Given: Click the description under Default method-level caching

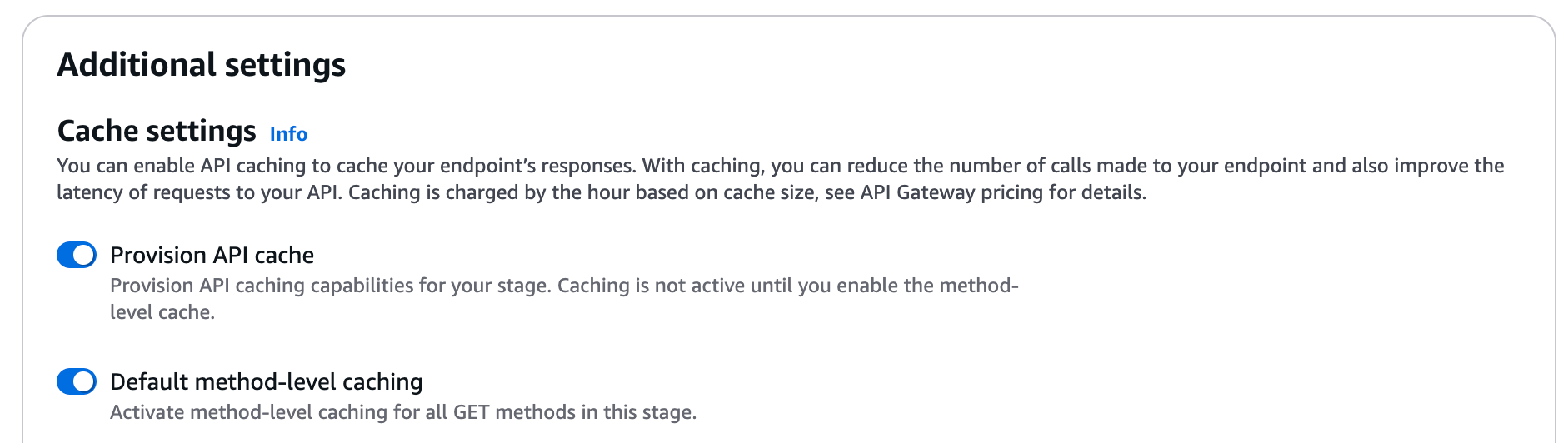Looking at the screenshot, I should (x=402, y=412).
